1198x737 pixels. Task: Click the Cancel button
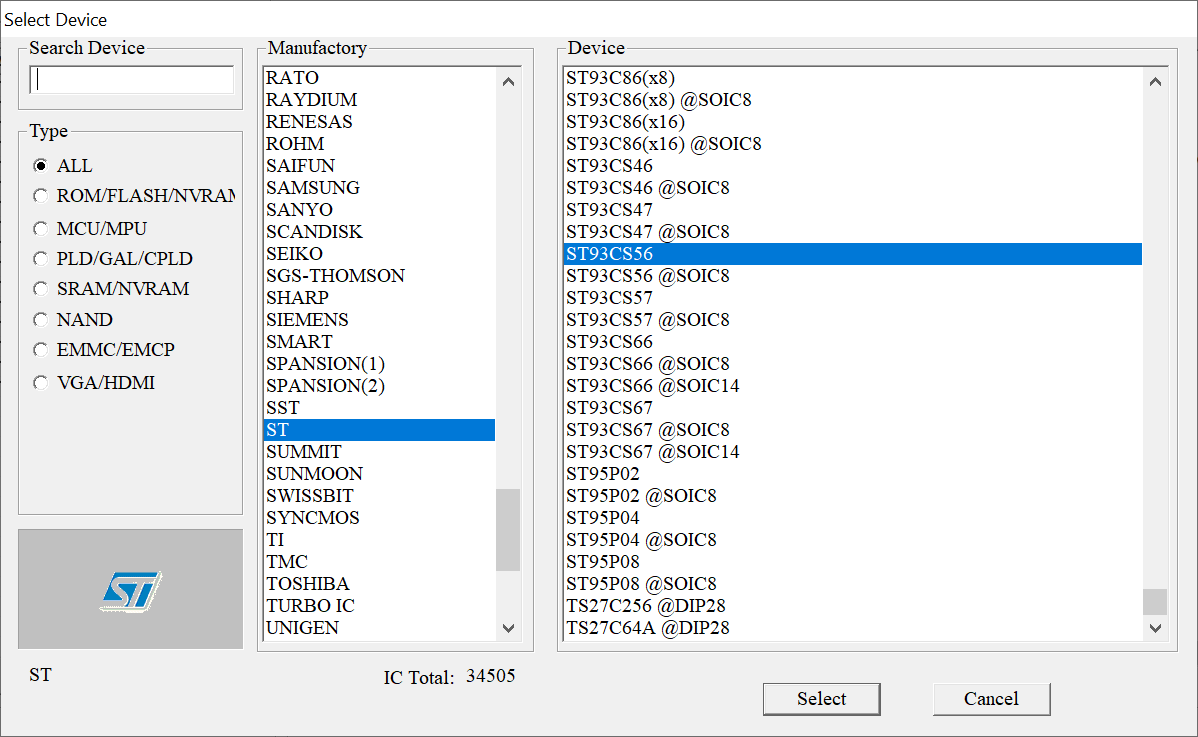(x=991, y=699)
